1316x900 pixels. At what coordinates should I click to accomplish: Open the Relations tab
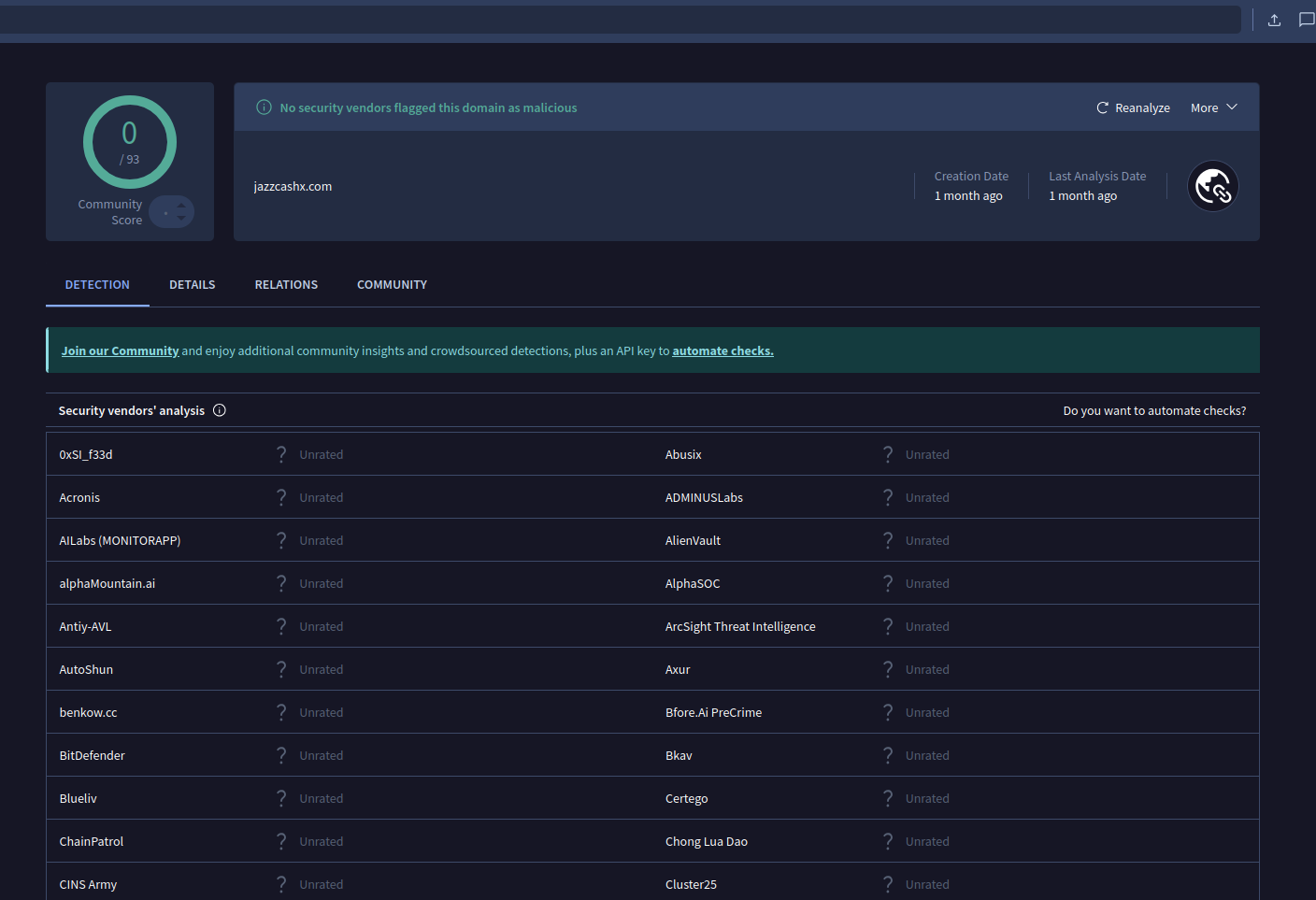coord(286,285)
